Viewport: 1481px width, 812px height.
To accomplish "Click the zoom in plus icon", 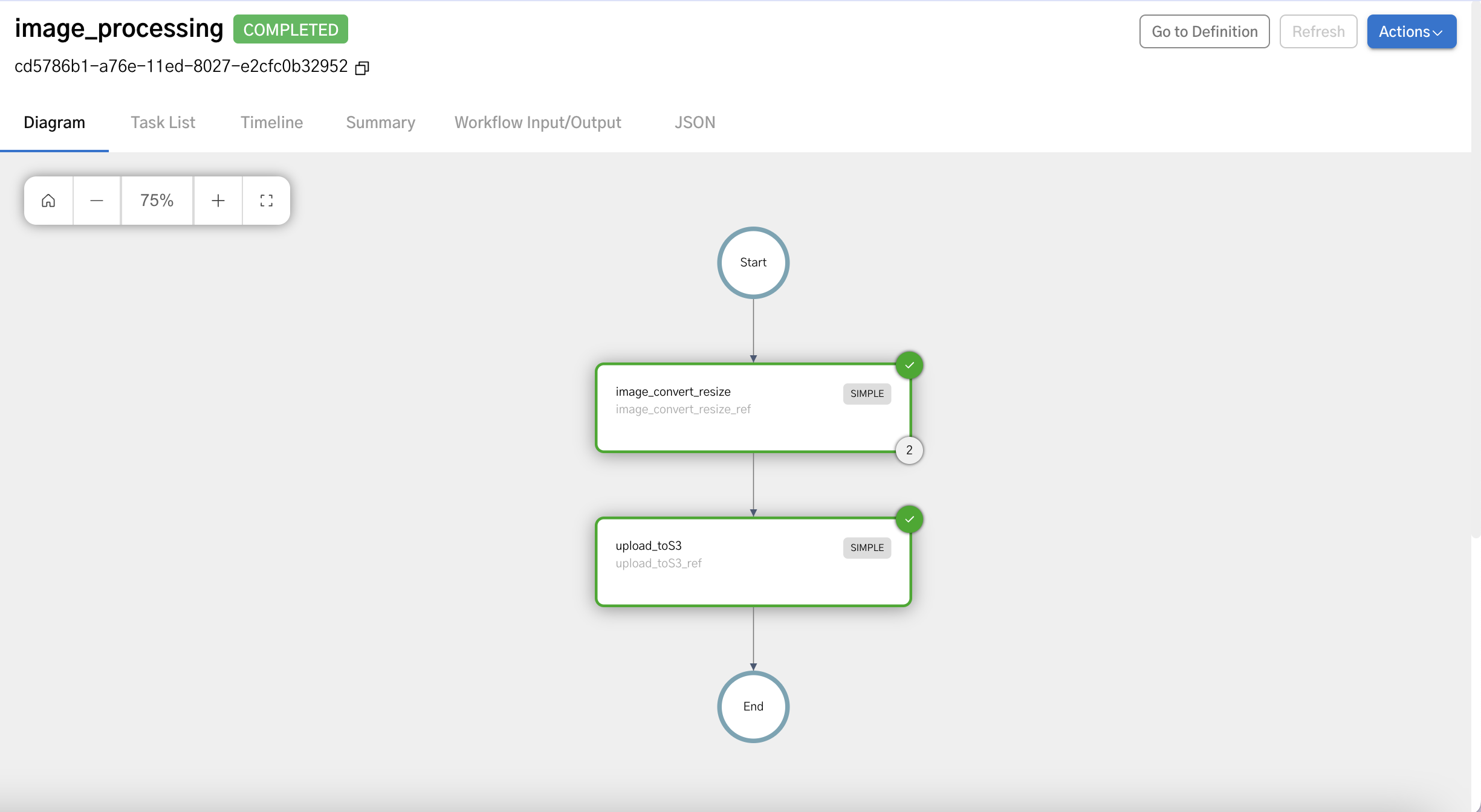I will (218, 200).
